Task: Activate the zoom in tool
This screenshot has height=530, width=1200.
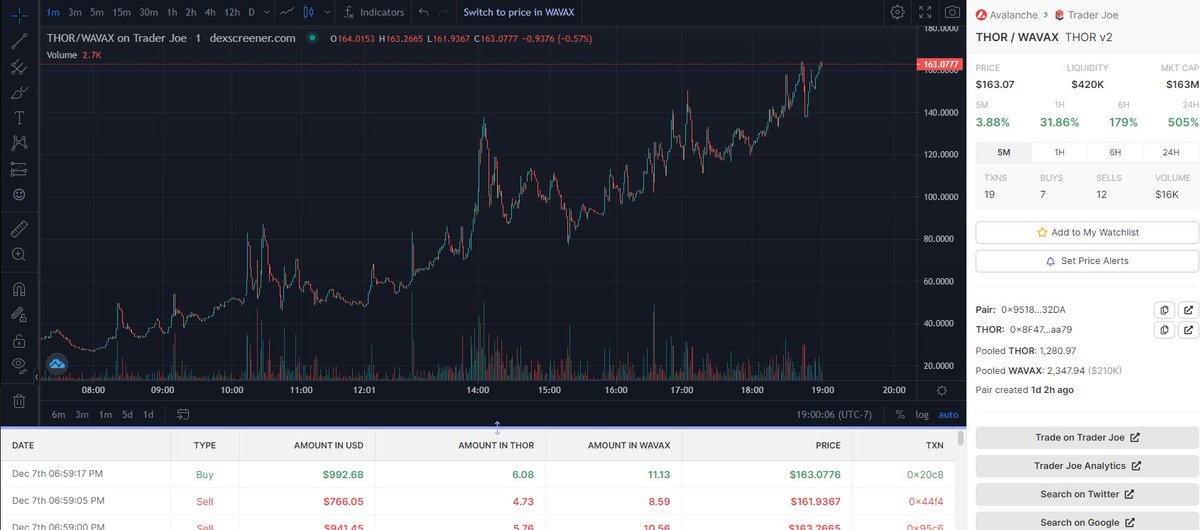Action: (19, 255)
